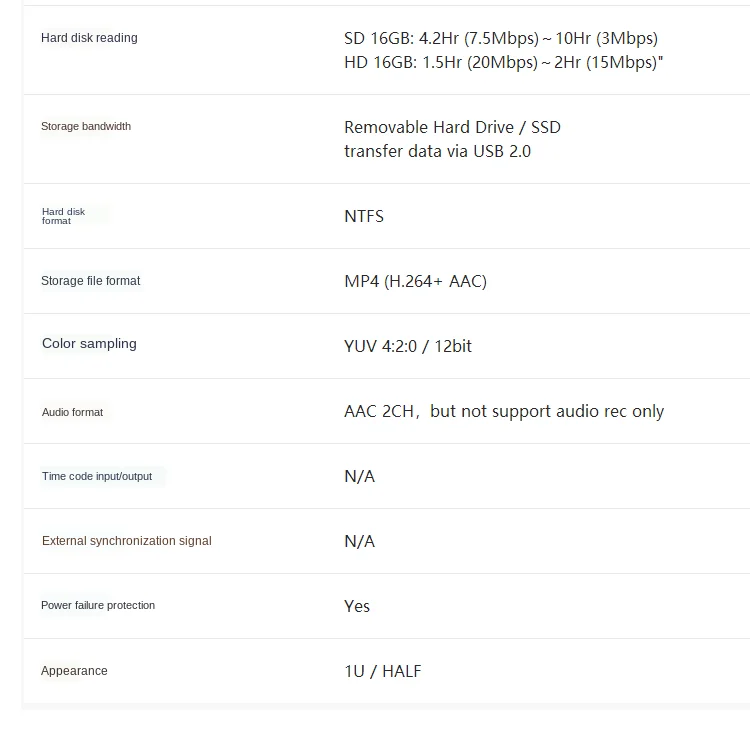Click the "Power failure protection" label
The height and width of the screenshot is (734, 750).
(x=98, y=605)
